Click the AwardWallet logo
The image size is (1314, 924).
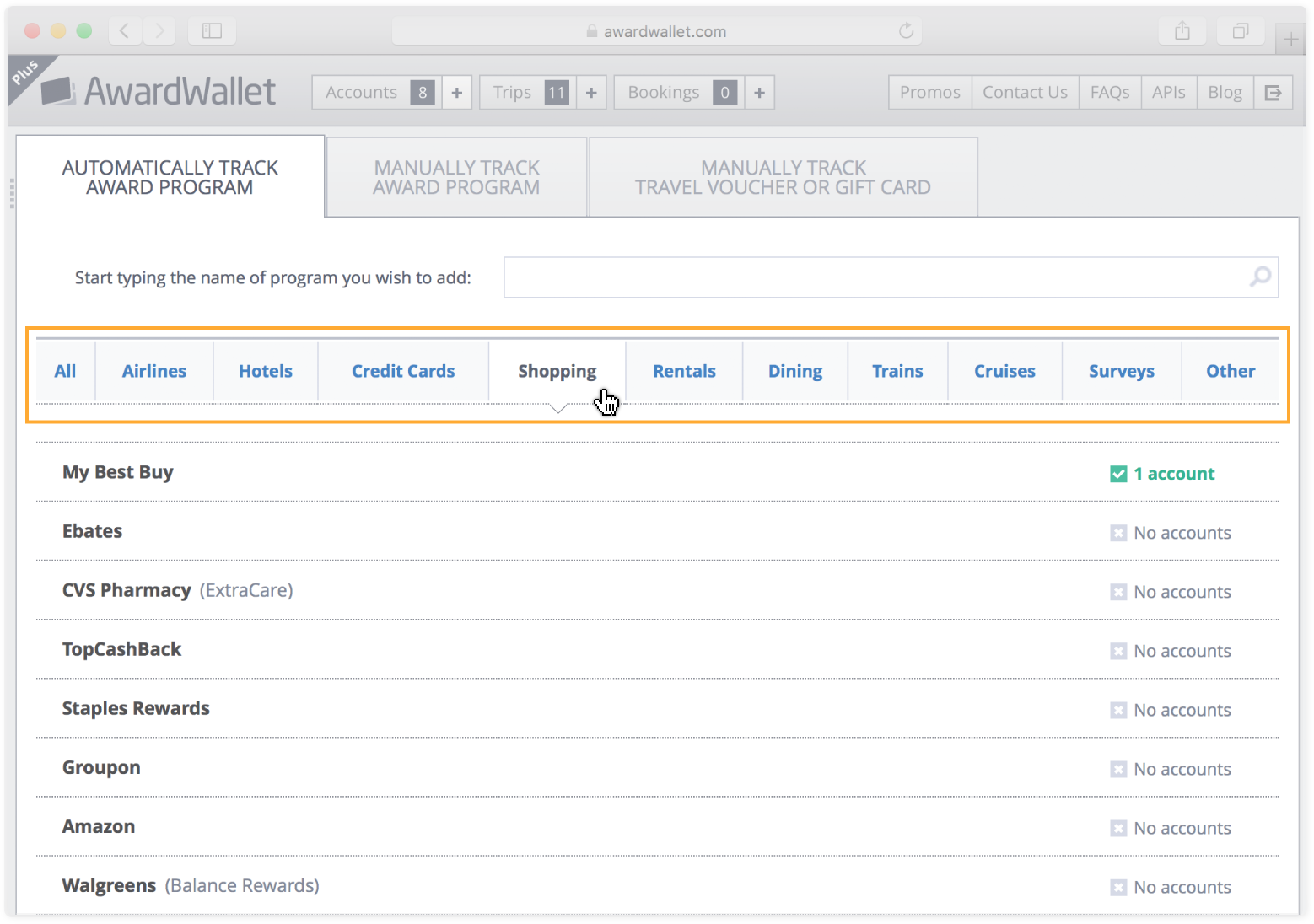(159, 91)
